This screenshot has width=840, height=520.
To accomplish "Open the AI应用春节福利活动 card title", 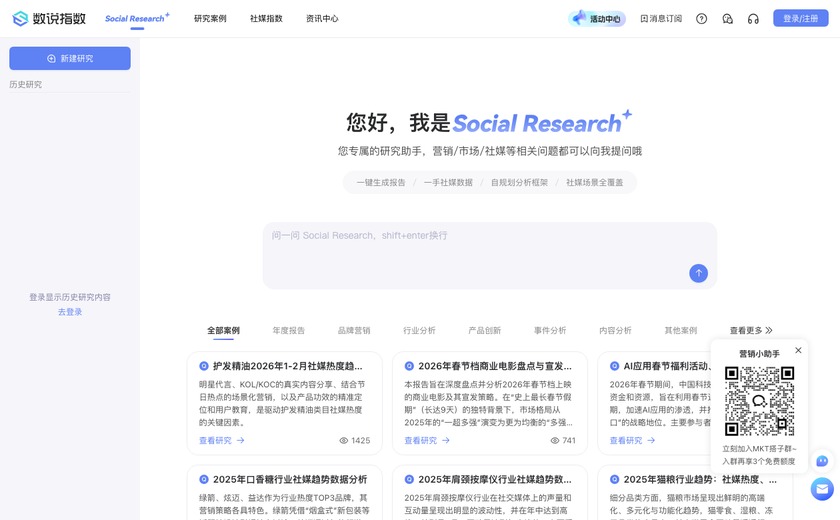I will [667, 366].
